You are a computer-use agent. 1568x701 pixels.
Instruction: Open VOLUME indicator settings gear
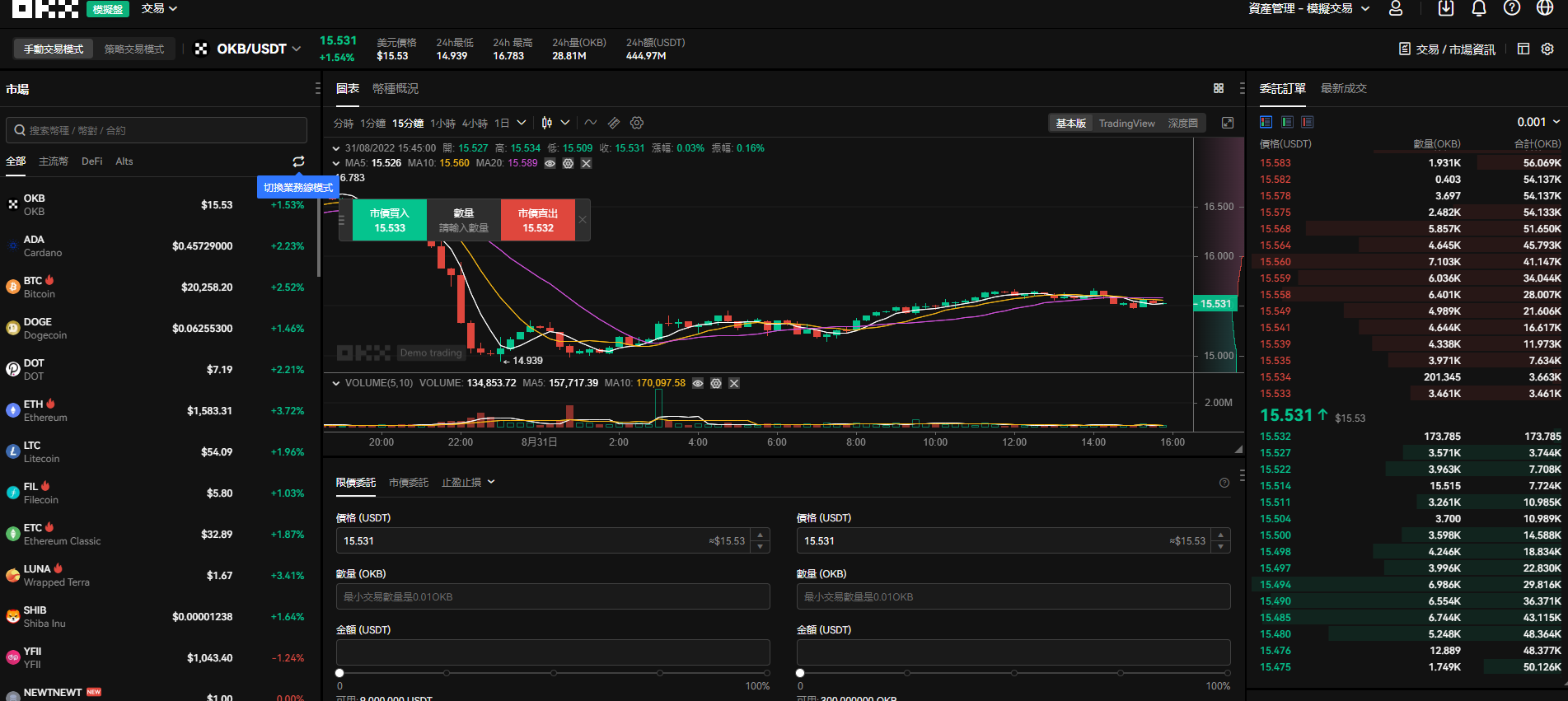click(x=716, y=383)
